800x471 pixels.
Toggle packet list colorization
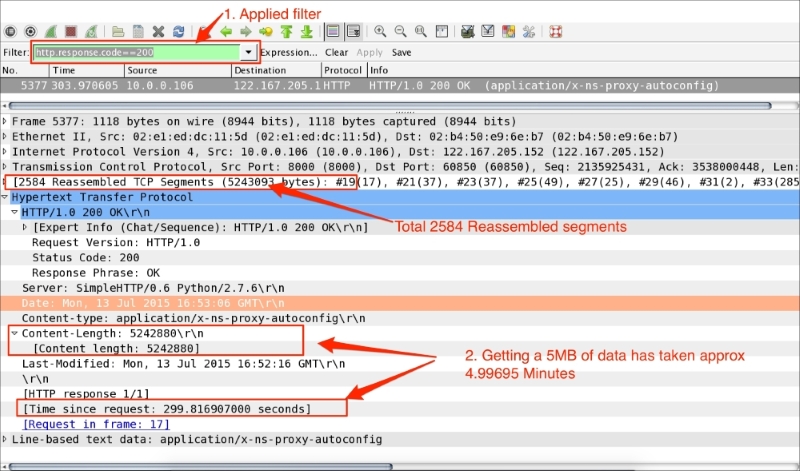(333, 32)
